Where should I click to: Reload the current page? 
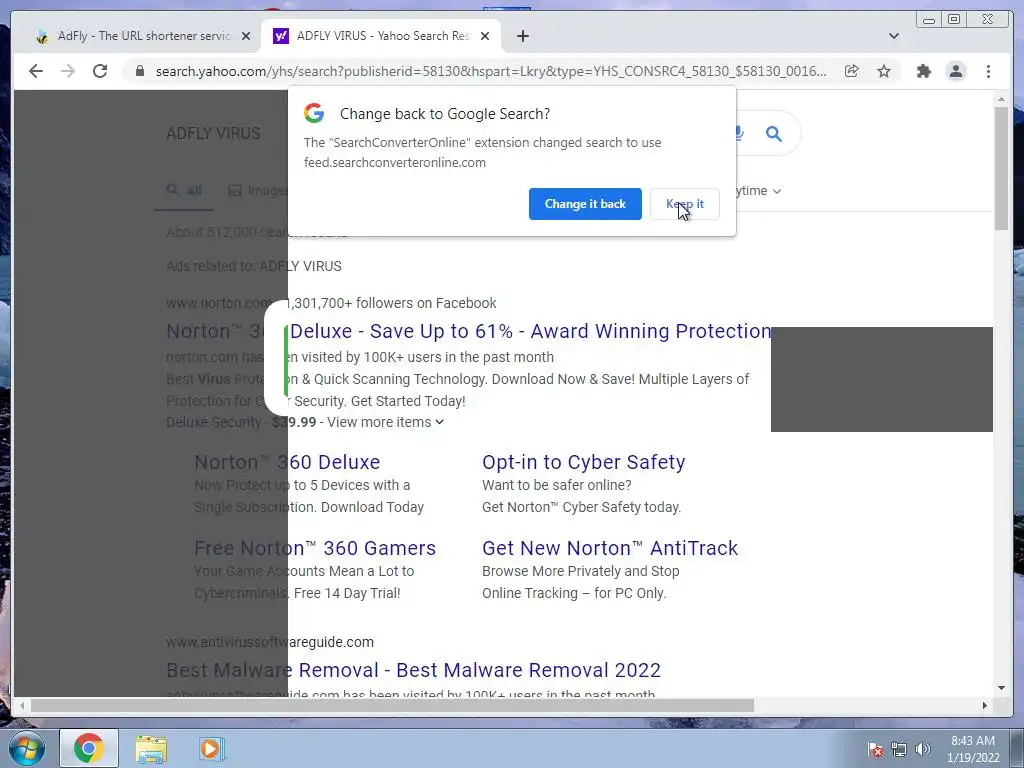click(100, 71)
